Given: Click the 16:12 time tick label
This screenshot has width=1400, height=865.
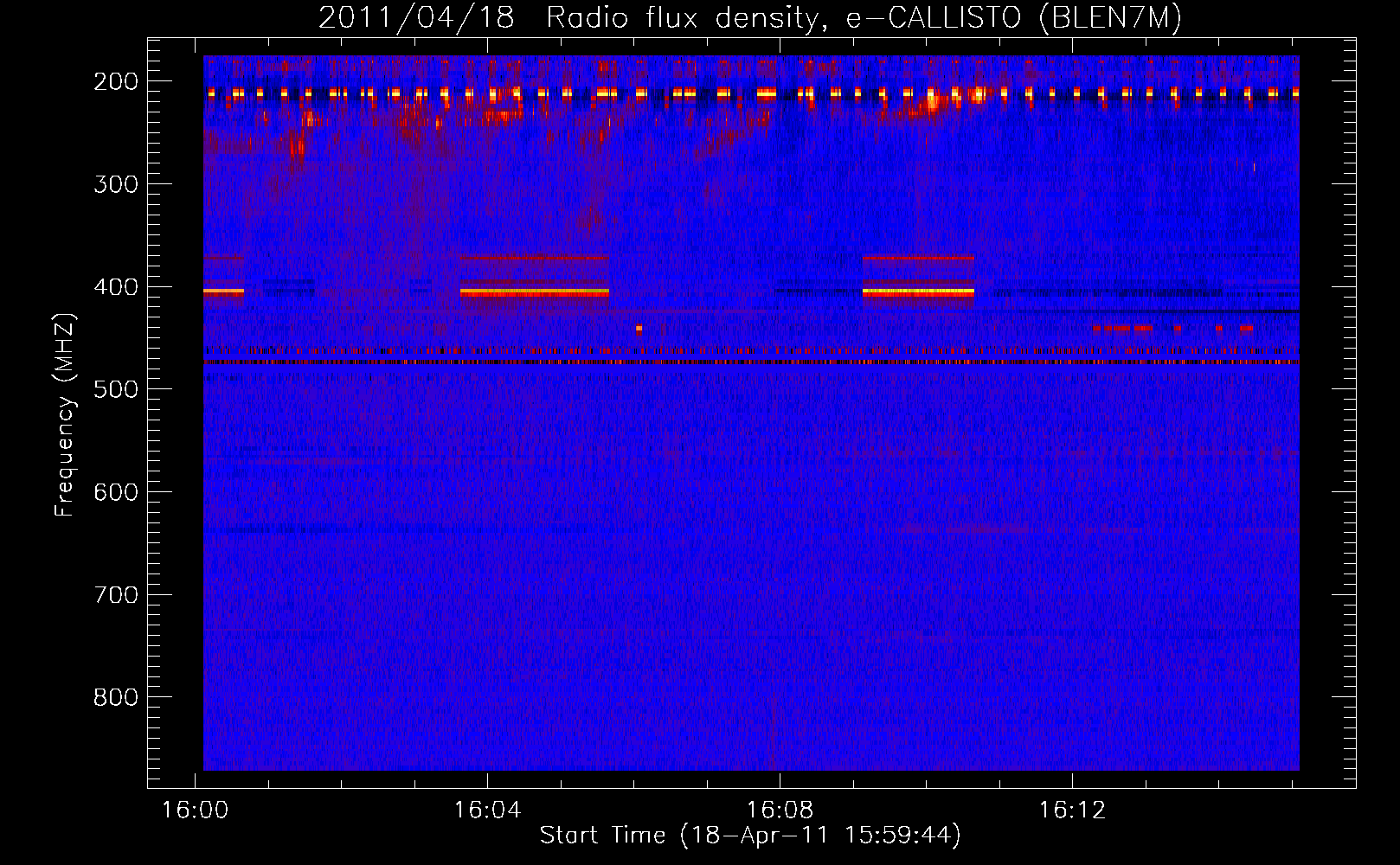Looking at the screenshot, I should (x=1072, y=811).
